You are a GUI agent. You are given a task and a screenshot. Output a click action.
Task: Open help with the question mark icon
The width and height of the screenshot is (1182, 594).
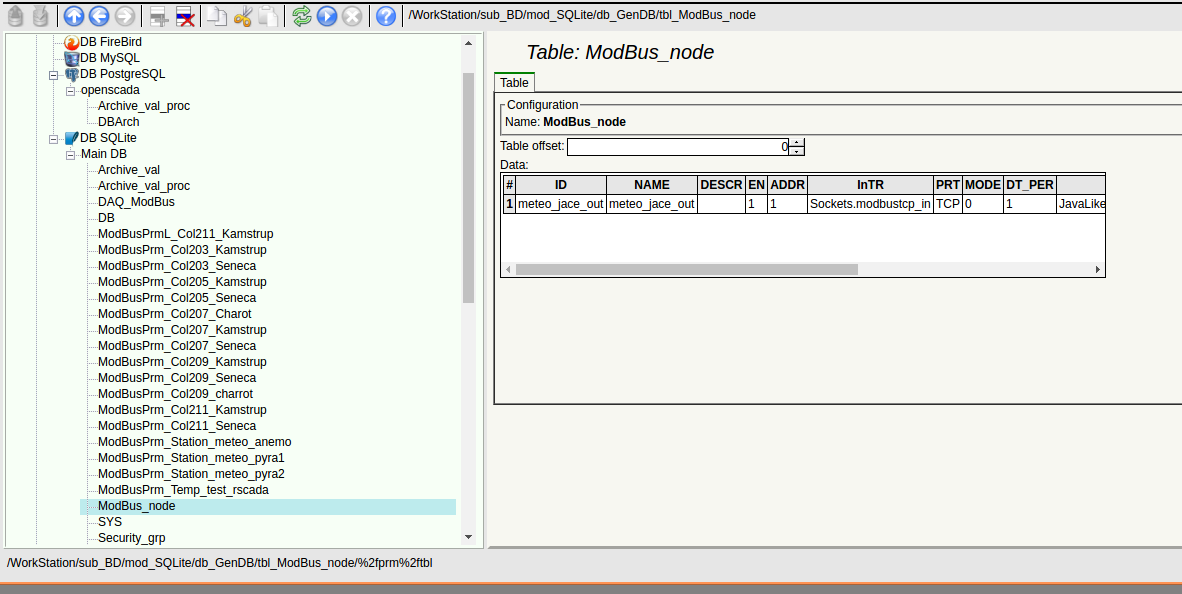(385, 15)
